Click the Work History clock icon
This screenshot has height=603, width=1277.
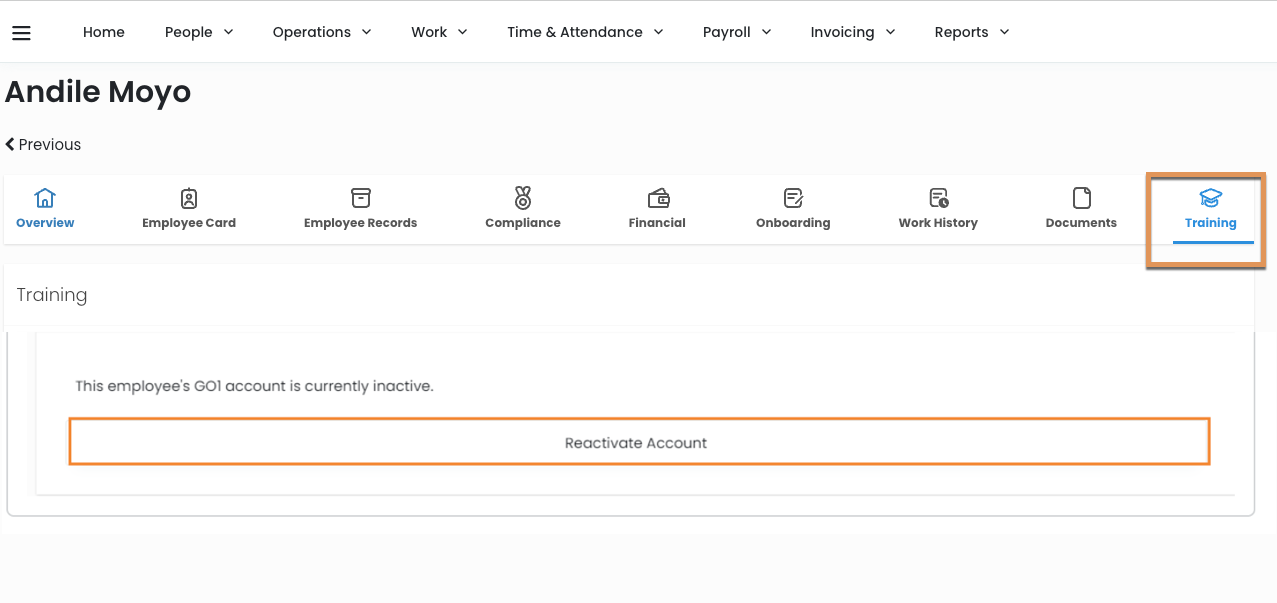938,197
